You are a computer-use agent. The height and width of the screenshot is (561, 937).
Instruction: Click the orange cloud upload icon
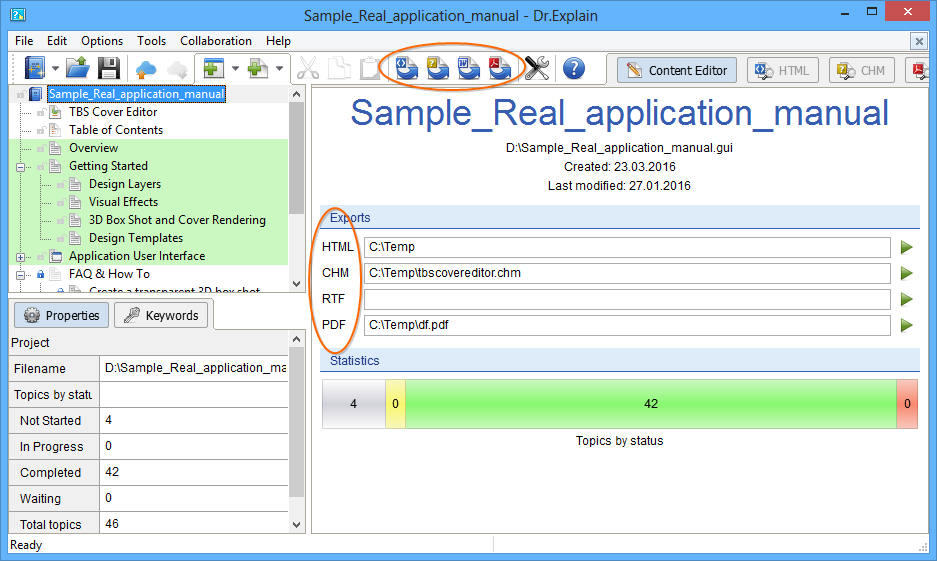point(146,69)
